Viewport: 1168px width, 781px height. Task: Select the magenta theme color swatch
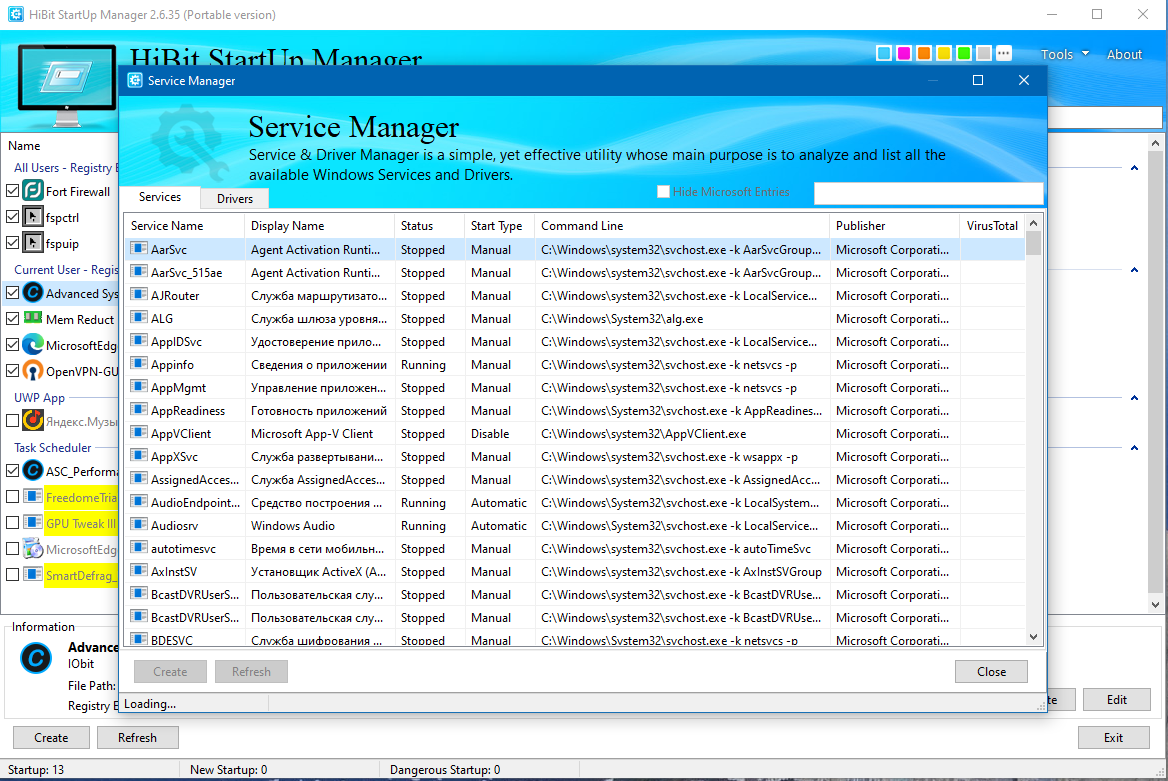[x=904, y=53]
